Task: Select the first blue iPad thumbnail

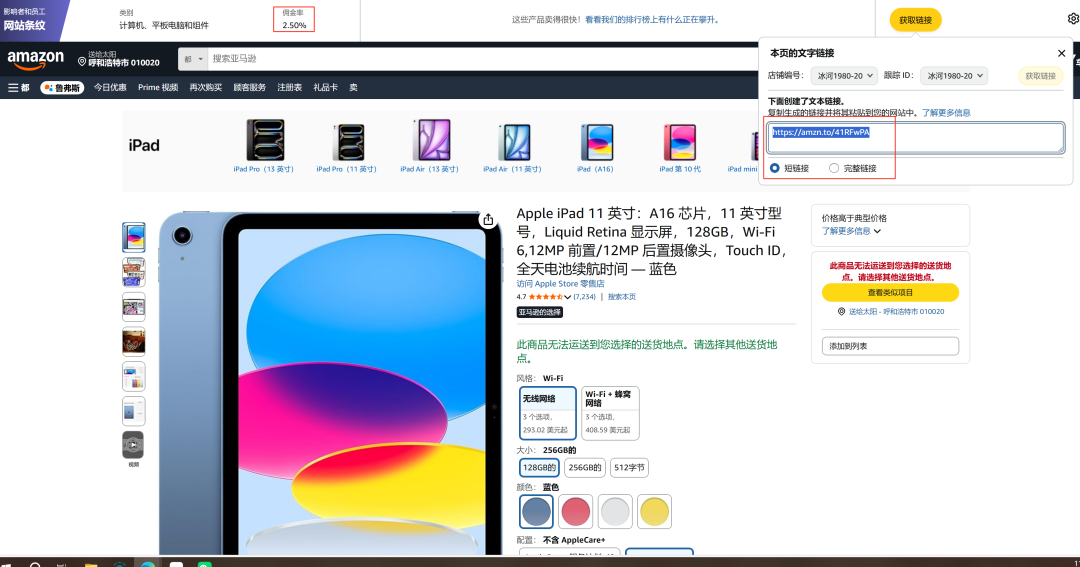Action: click(x=134, y=237)
